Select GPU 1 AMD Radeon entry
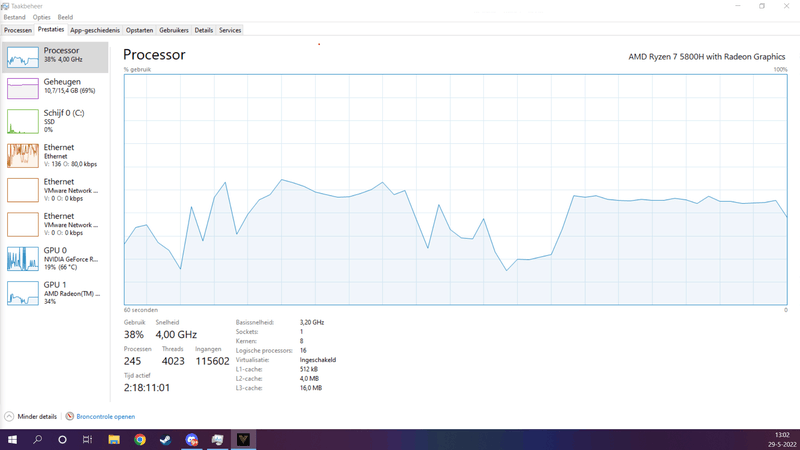The height and width of the screenshot is (450, 800). coord(55,293)
